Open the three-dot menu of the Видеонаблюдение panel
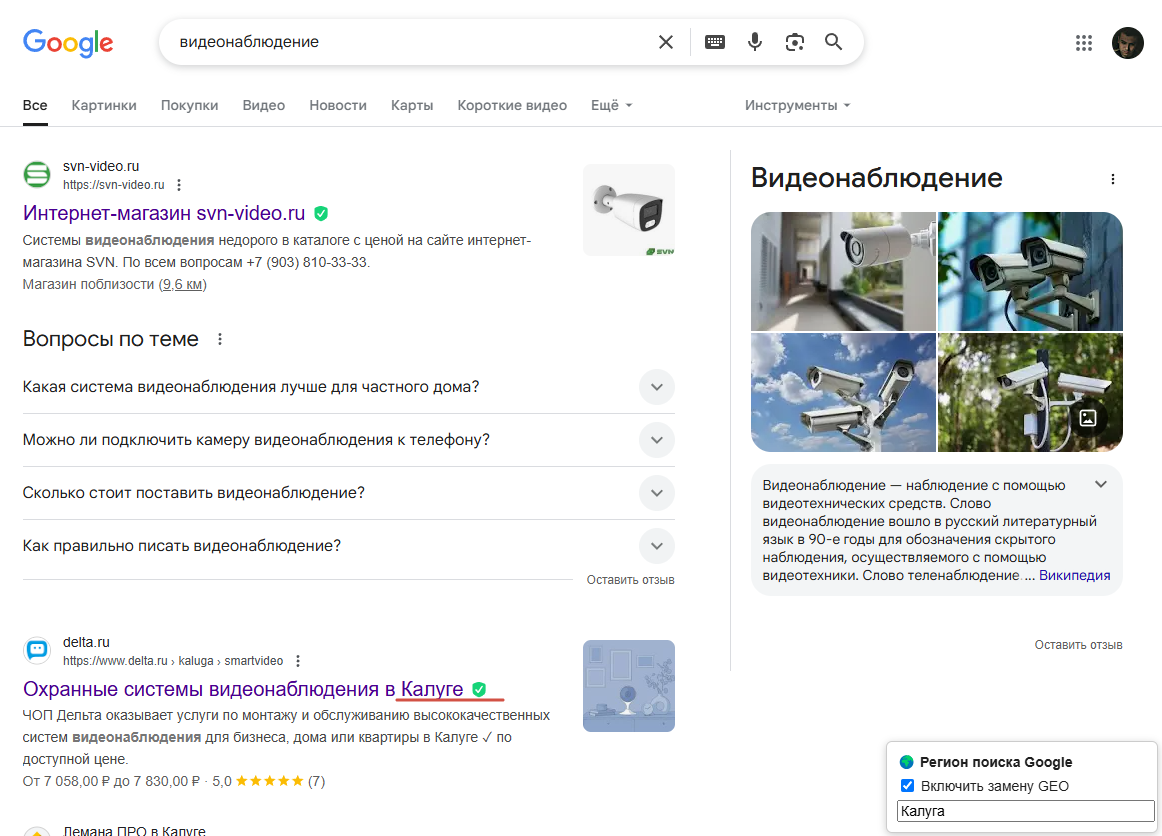Viewport: 1162px width, 836px height. coord(1113,178)
